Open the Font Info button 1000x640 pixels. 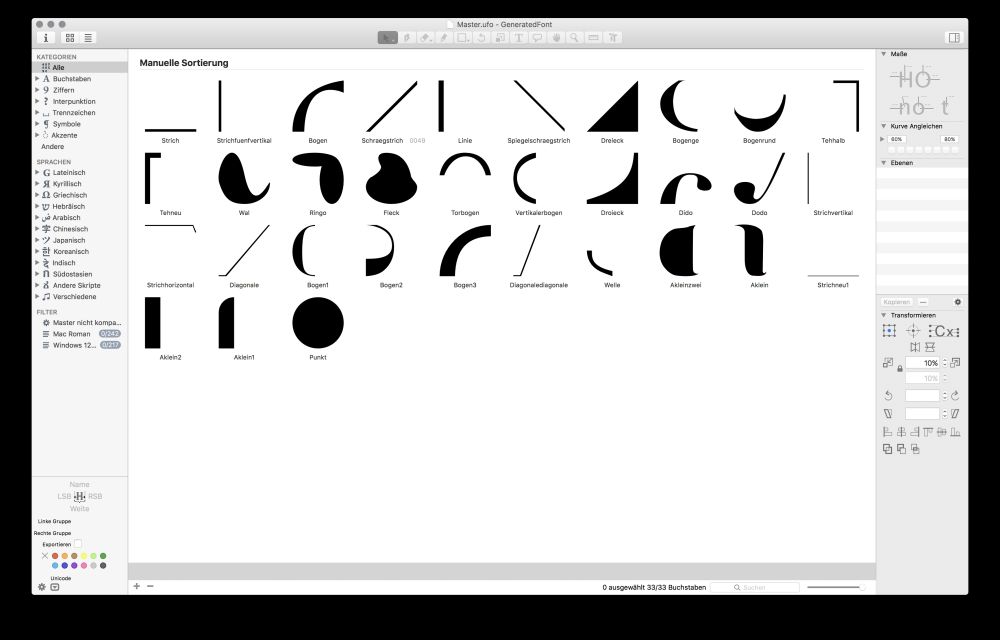(46, 38)
